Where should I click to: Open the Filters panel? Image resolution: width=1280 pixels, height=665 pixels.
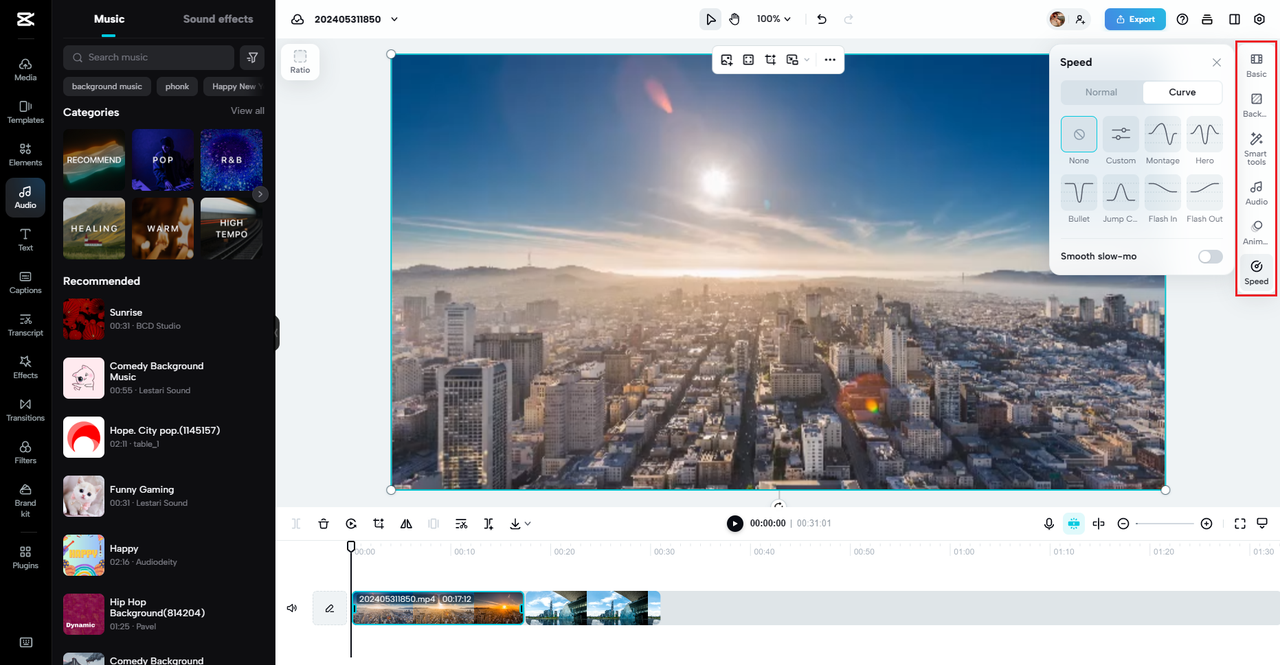point(25,452)
